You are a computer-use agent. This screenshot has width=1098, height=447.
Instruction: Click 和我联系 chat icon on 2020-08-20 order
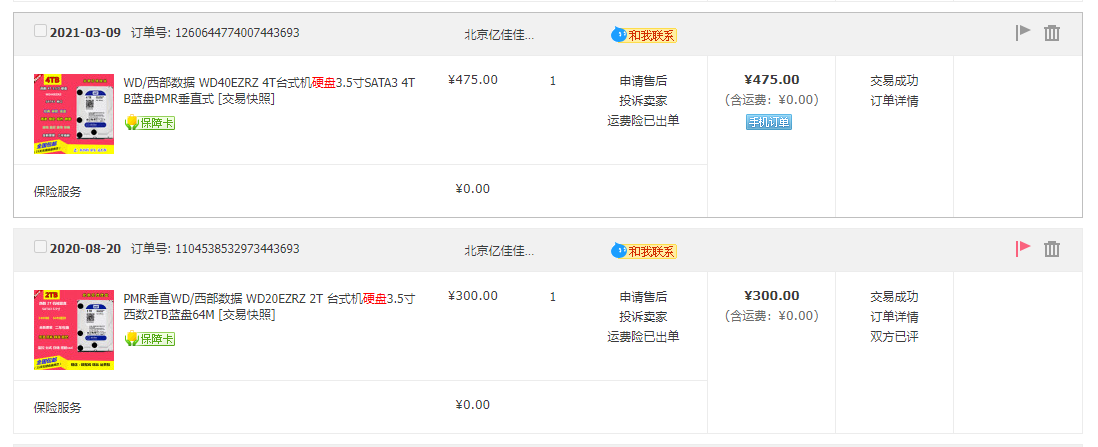[644, 251]
